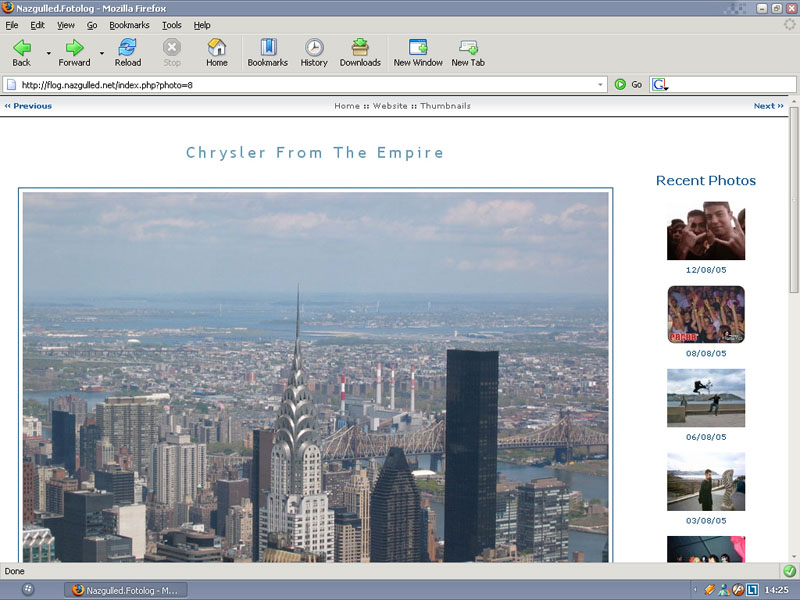
Task: Click the main Chrysler building photo
Action: [315, 377]
